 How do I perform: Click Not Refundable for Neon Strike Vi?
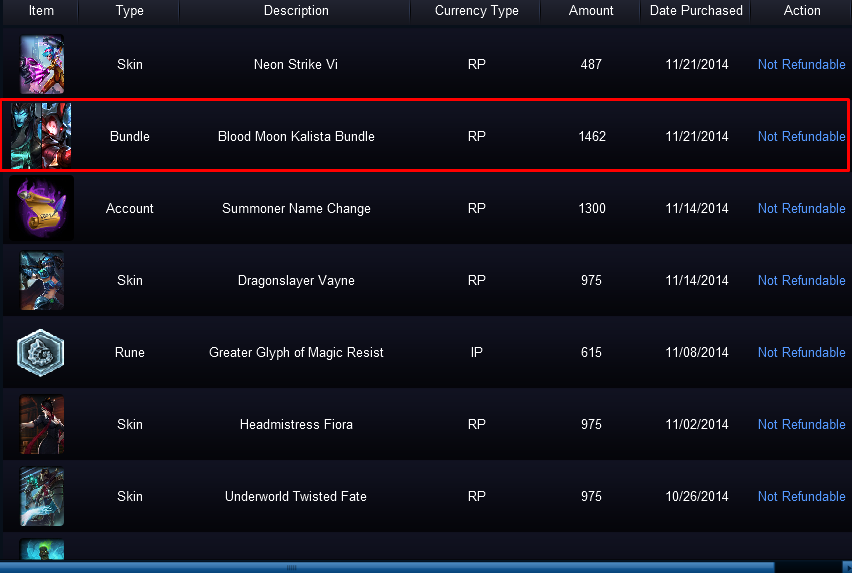pyautogui.click(x=801, y=65)
